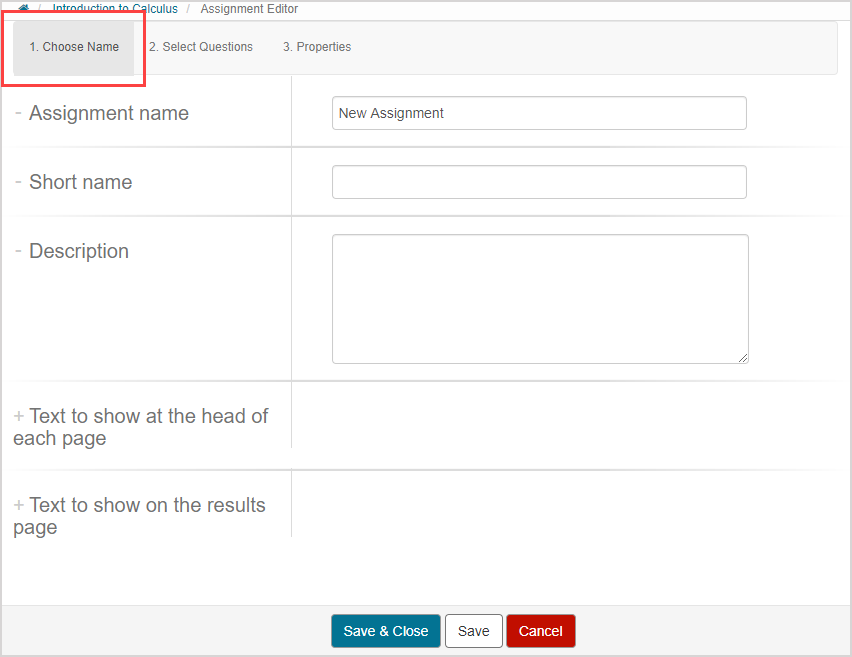Click the home icon in the breadcrumb

[23, 8]
